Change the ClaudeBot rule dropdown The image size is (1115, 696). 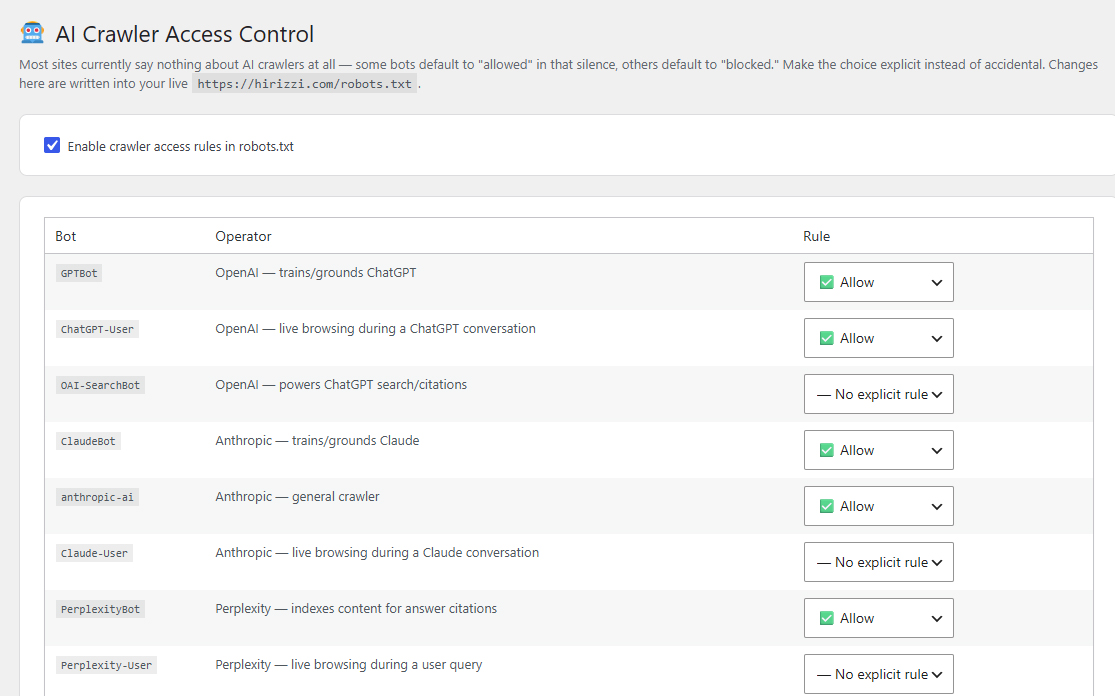coord(878,450)
